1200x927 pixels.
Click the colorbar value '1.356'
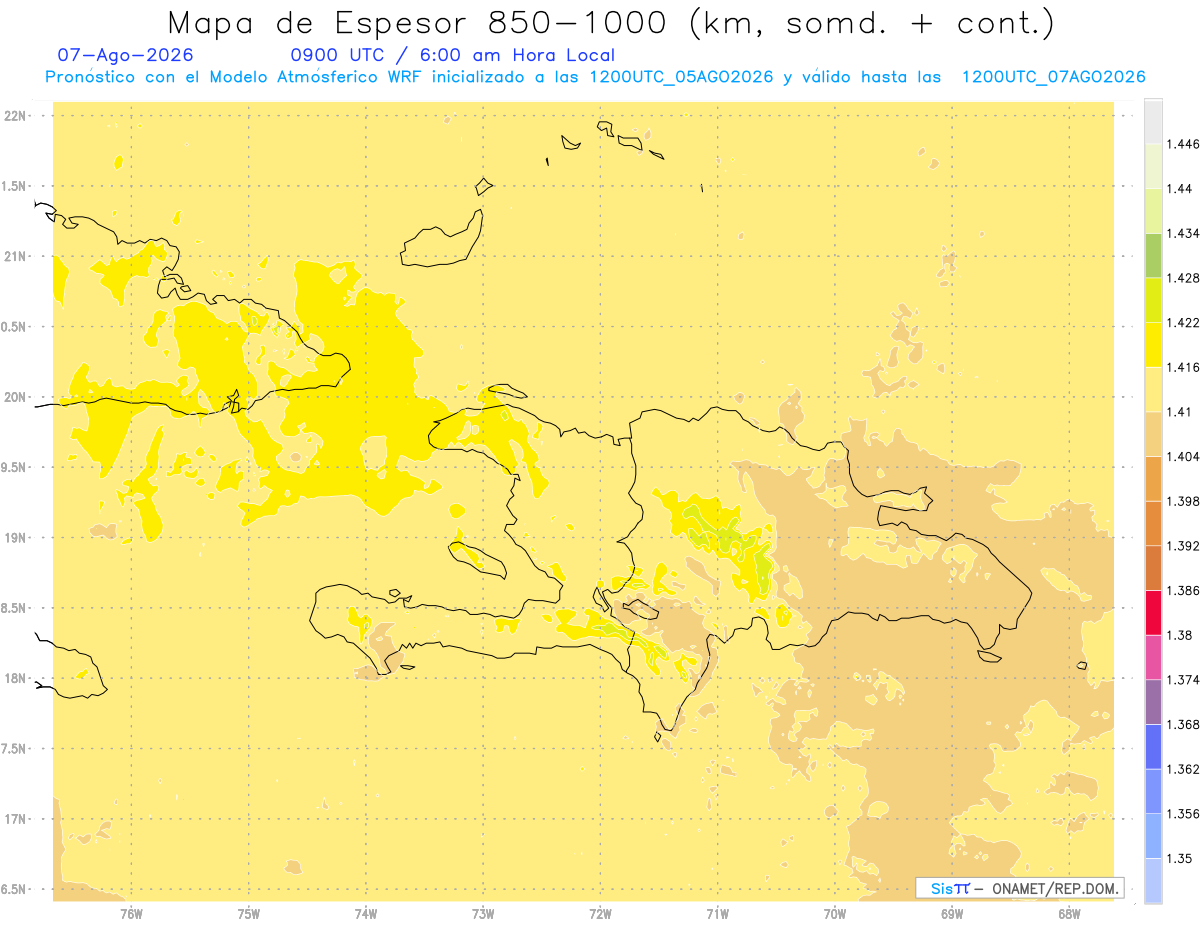[1182, 814]
